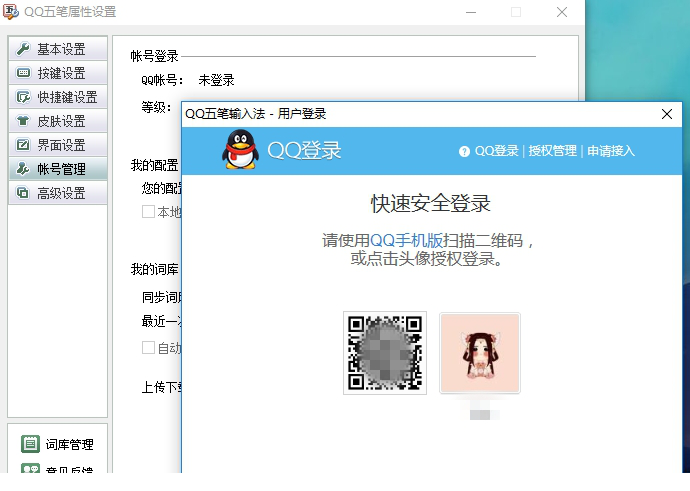Open the 基本设置 tab
Screen dimensions: 690x491
pyautogui.click(x=58, y=49)
